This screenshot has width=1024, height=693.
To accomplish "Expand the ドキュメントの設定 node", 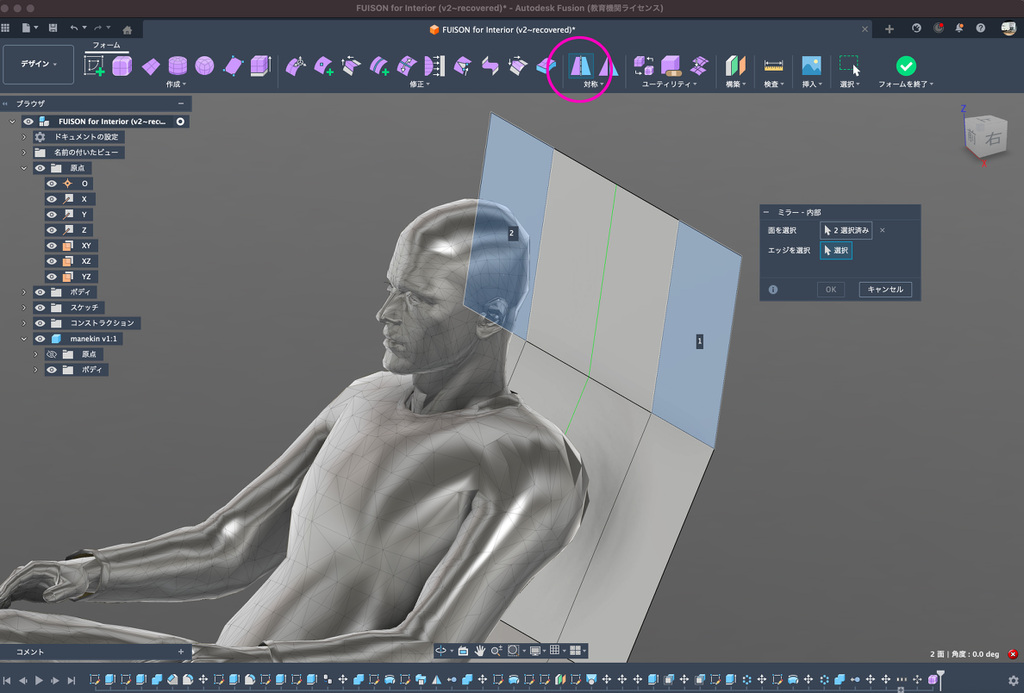I will [x=24, y=137].
